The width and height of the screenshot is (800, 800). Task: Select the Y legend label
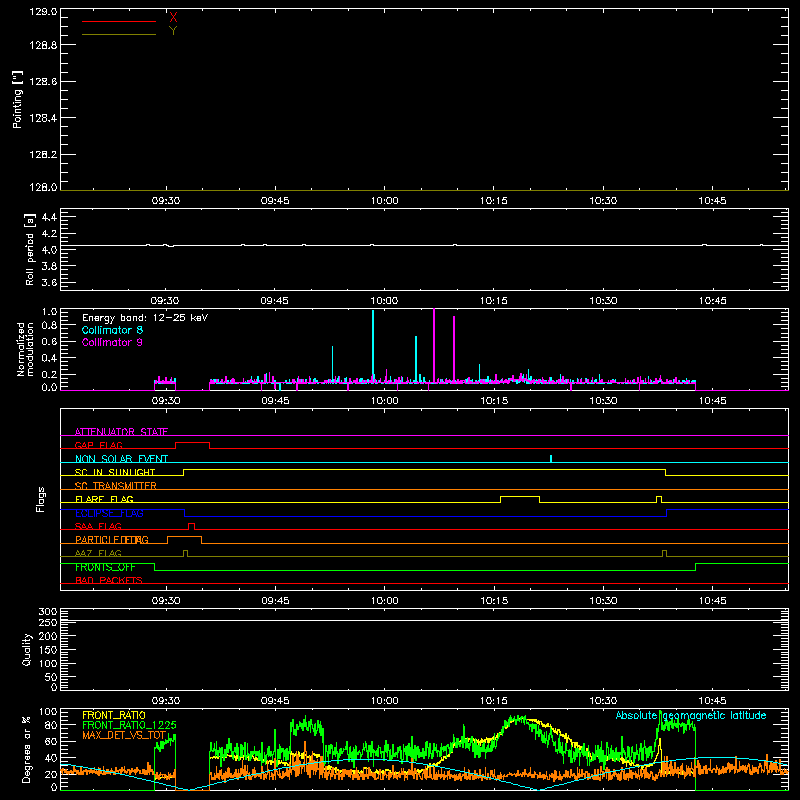pyautogui.click(x=173, y=31)
